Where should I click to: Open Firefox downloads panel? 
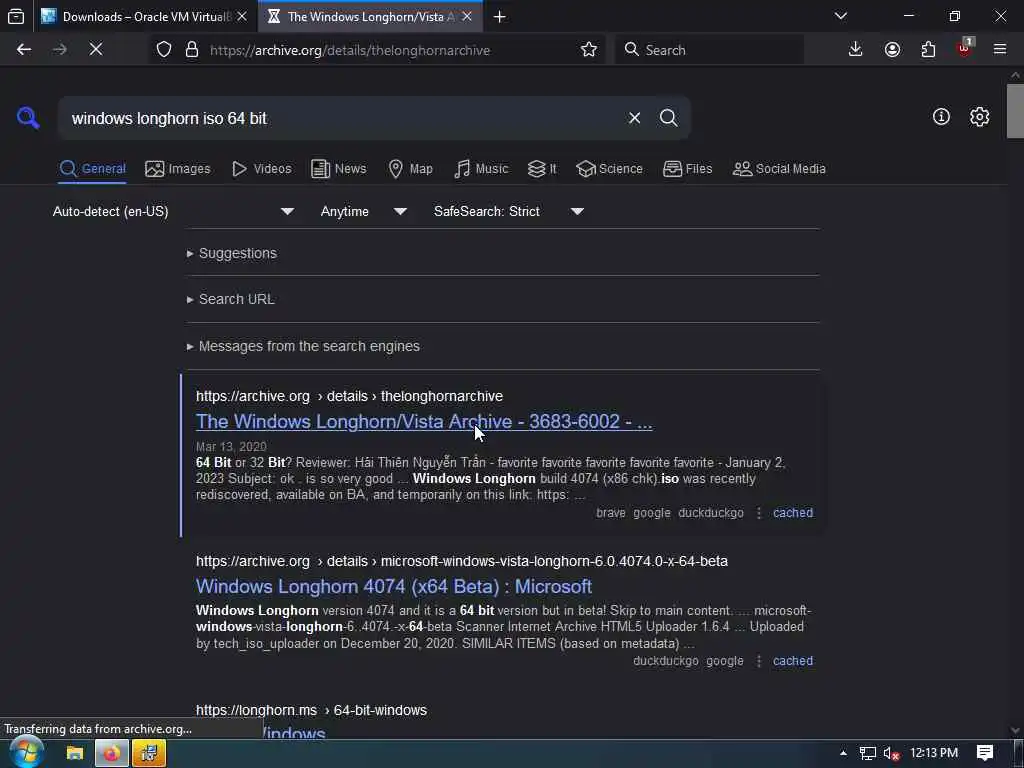click(855, 50)
